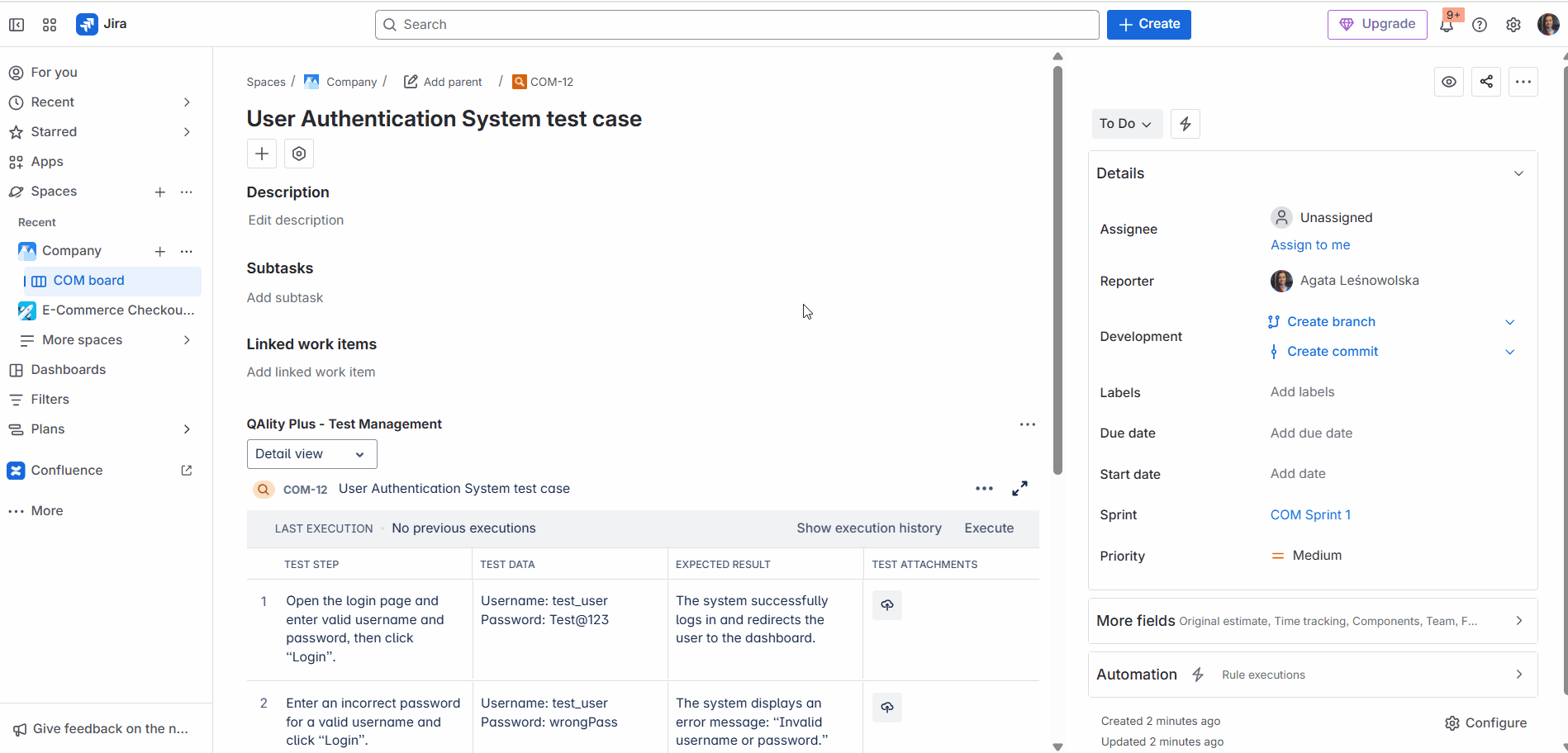
Task: Open the user profile avatar menu
Action: (x=1548, y=25)
